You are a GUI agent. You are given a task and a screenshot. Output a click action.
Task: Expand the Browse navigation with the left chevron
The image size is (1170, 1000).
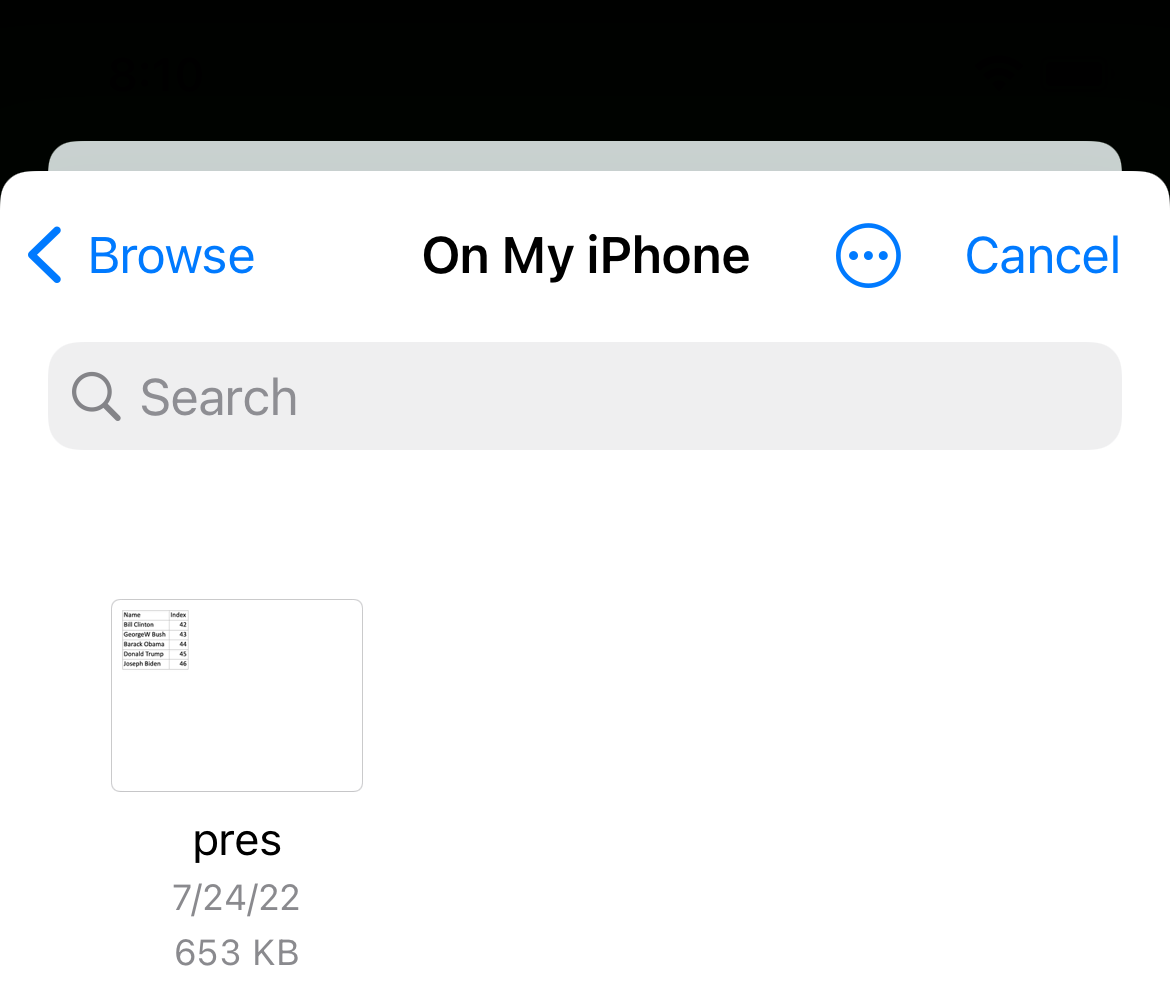44,255
